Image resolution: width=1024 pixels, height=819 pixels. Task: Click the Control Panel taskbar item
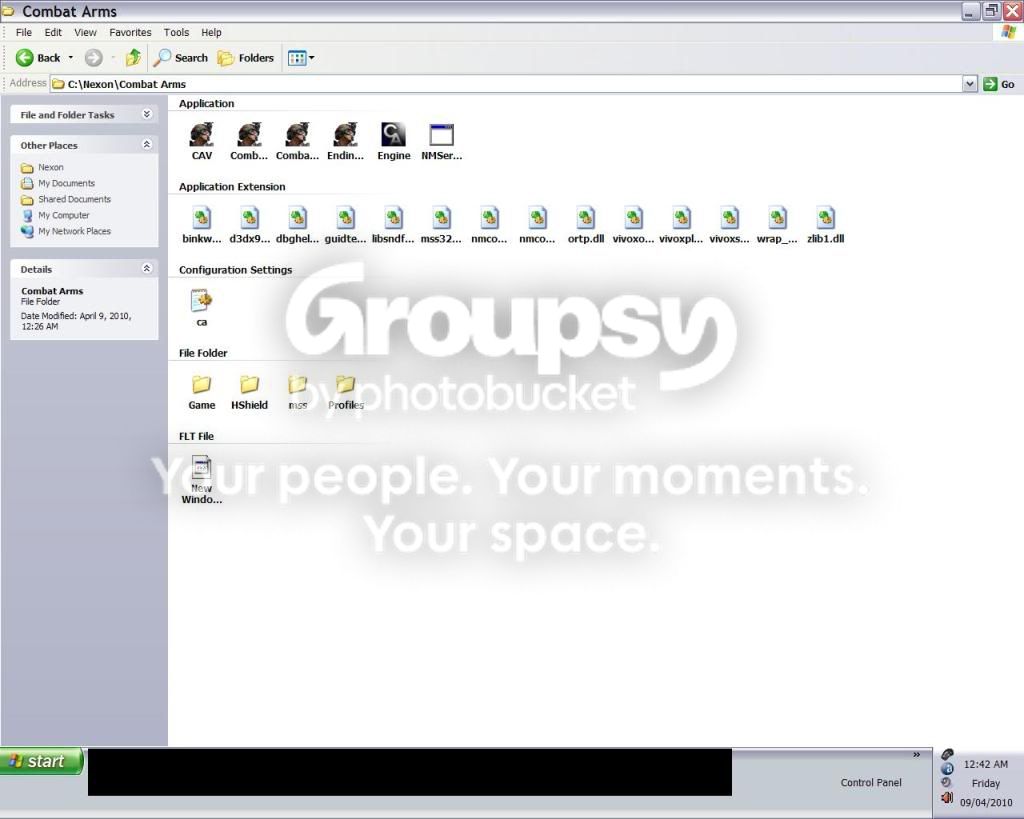[x=871, y=782]
